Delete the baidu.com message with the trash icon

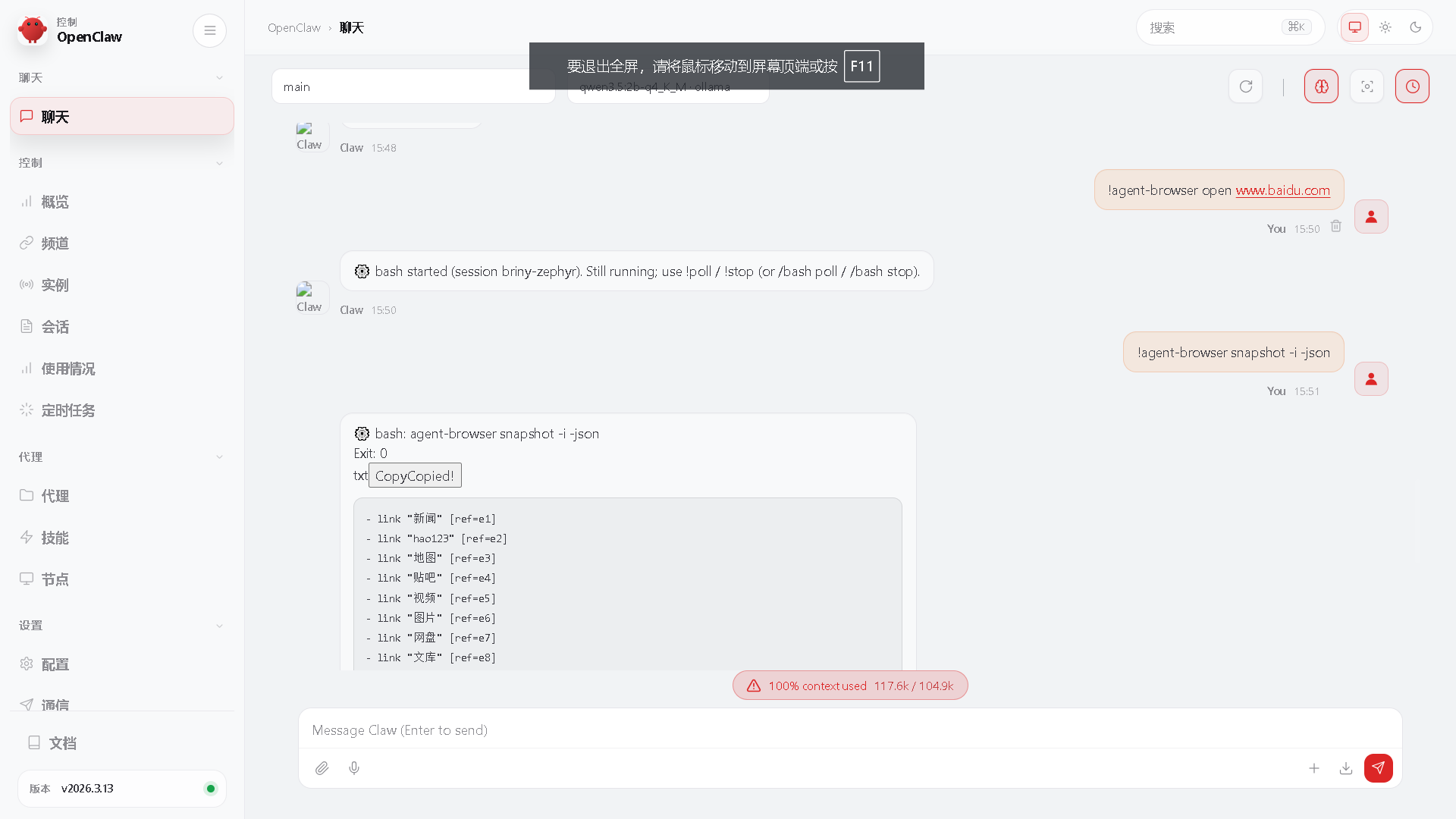click(1336, 227)
